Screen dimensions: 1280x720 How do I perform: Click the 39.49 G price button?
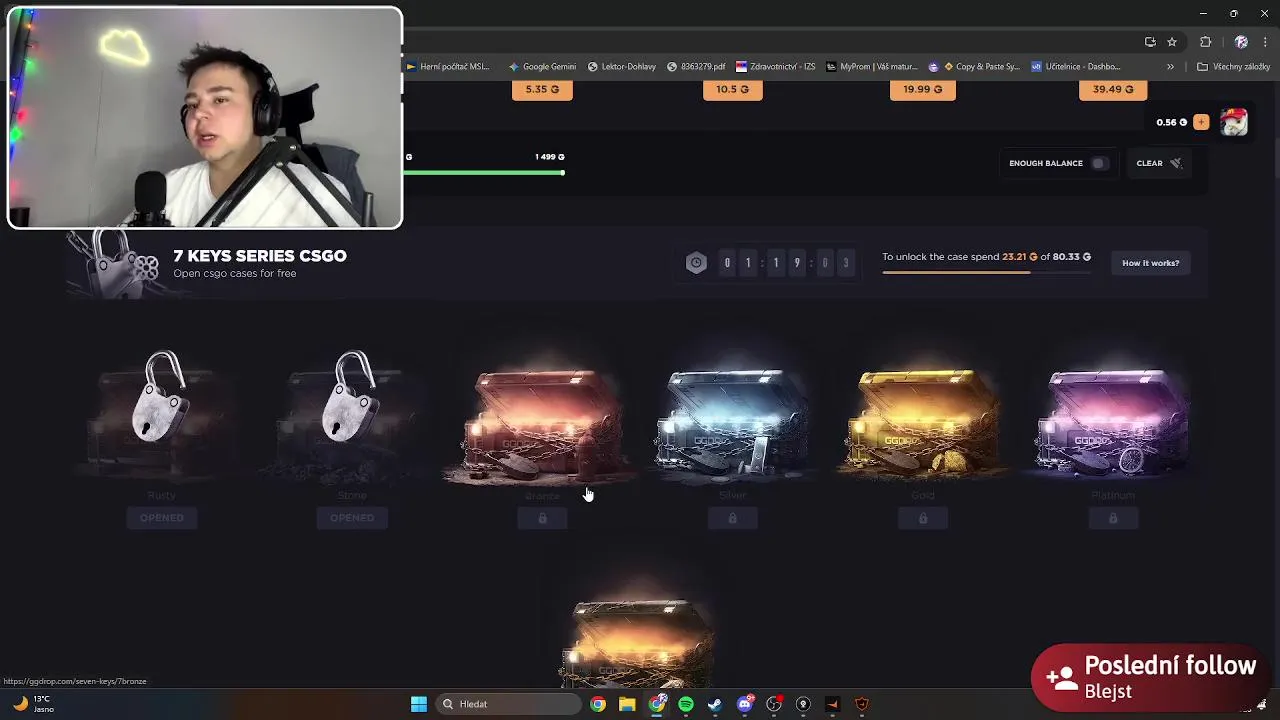(x=1113, y=89)
